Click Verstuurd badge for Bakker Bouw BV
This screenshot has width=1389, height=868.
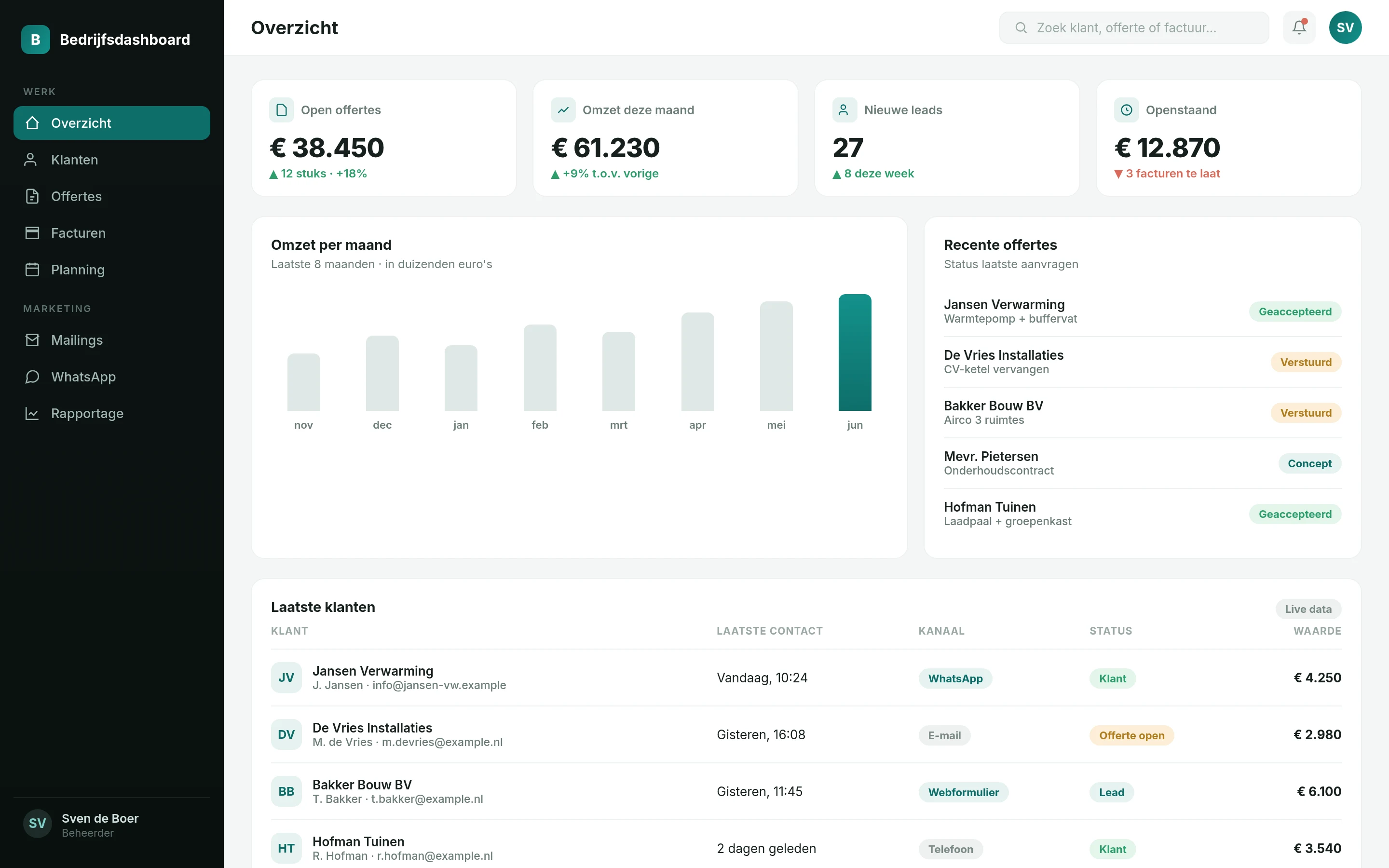click(1306, 413)
